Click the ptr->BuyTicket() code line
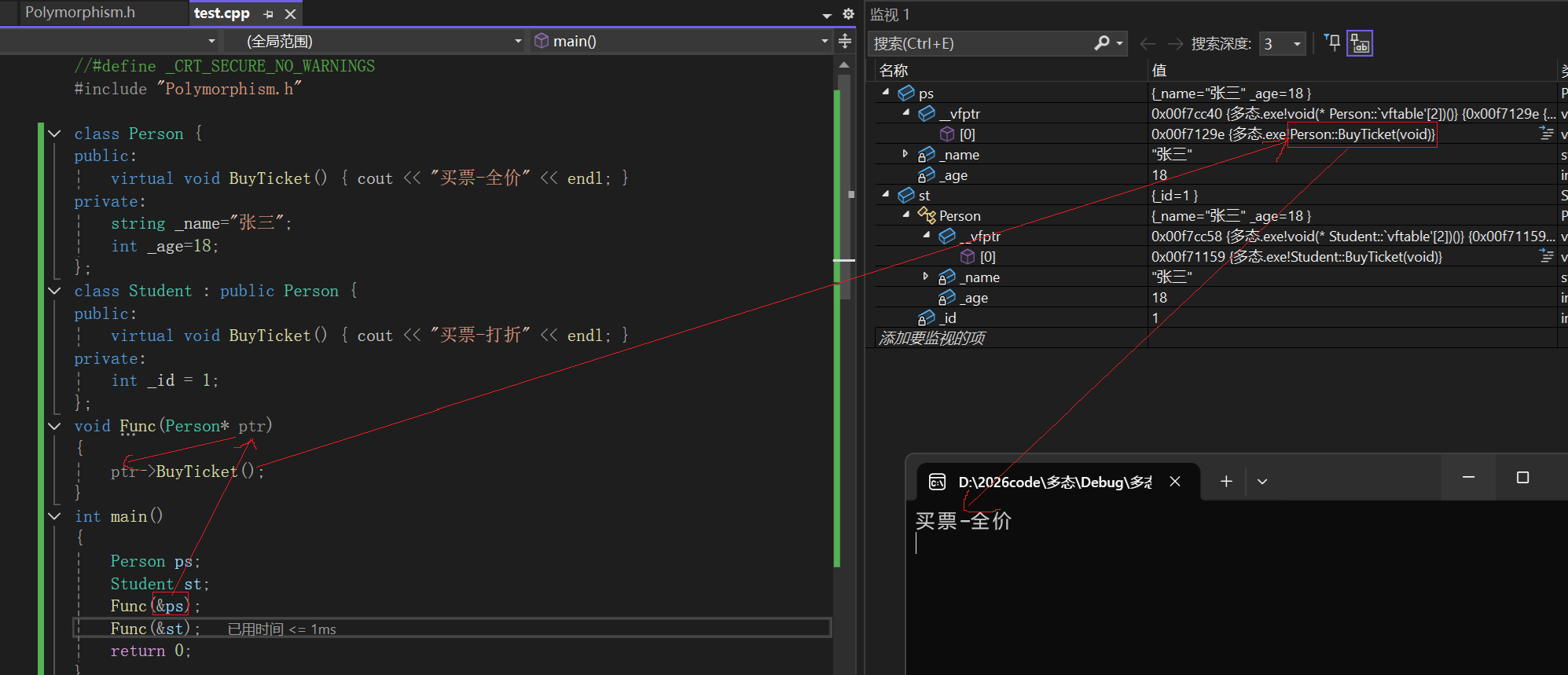The width and height of the screenshot is (1568, 675). (188, 471)
